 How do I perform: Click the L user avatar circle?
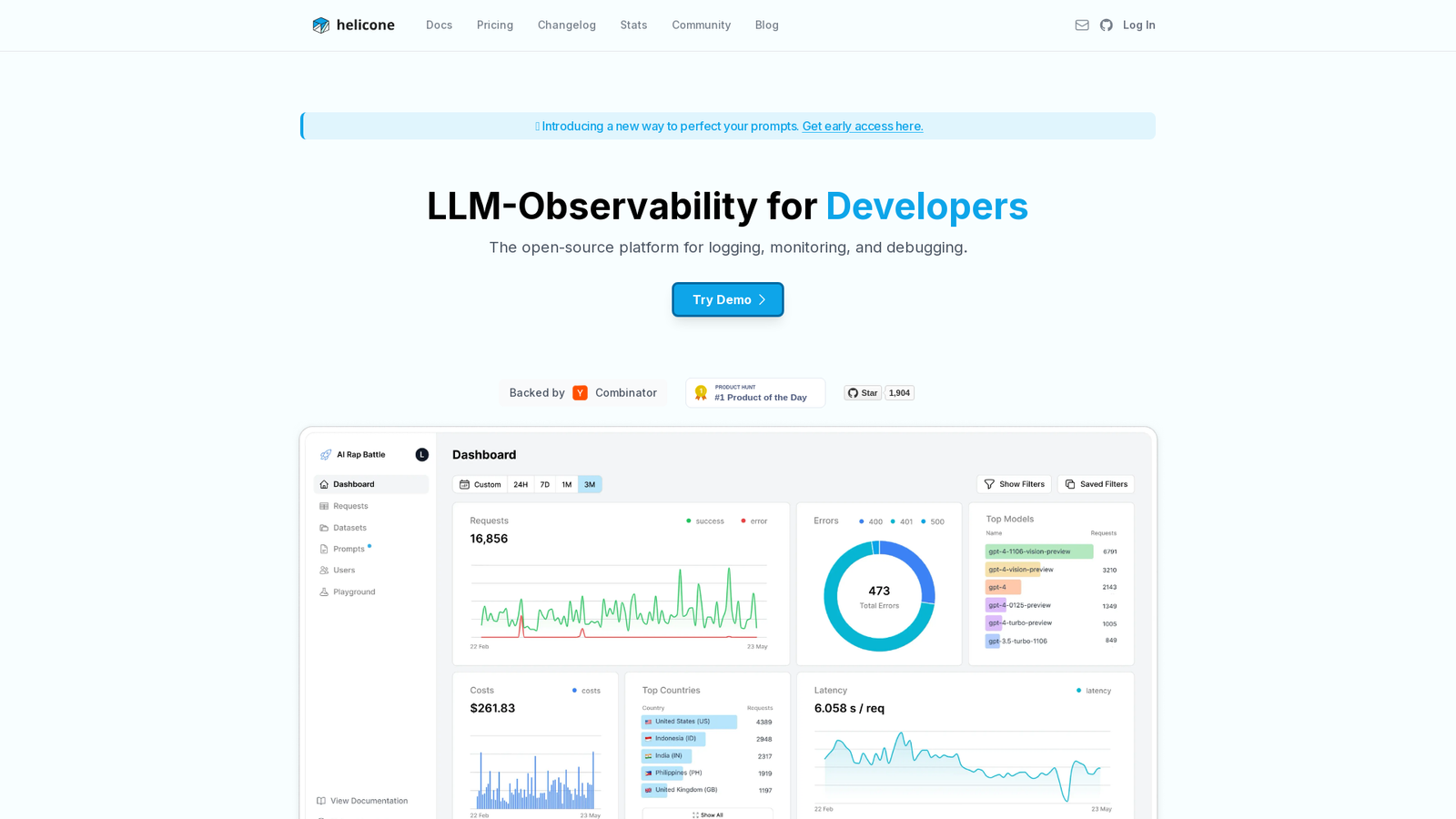tap(422, 455)
